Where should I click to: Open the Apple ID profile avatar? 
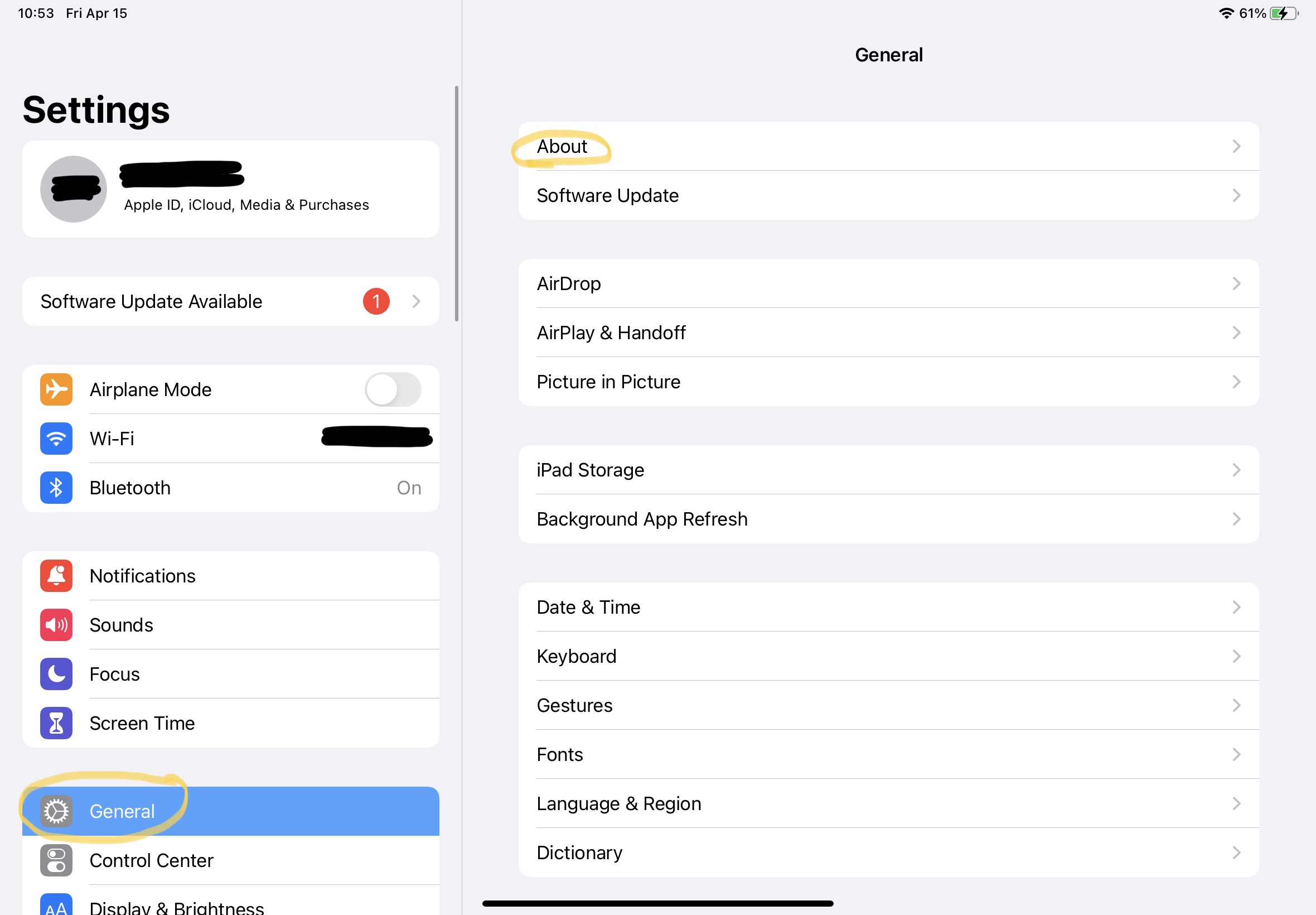coord(74,189)
